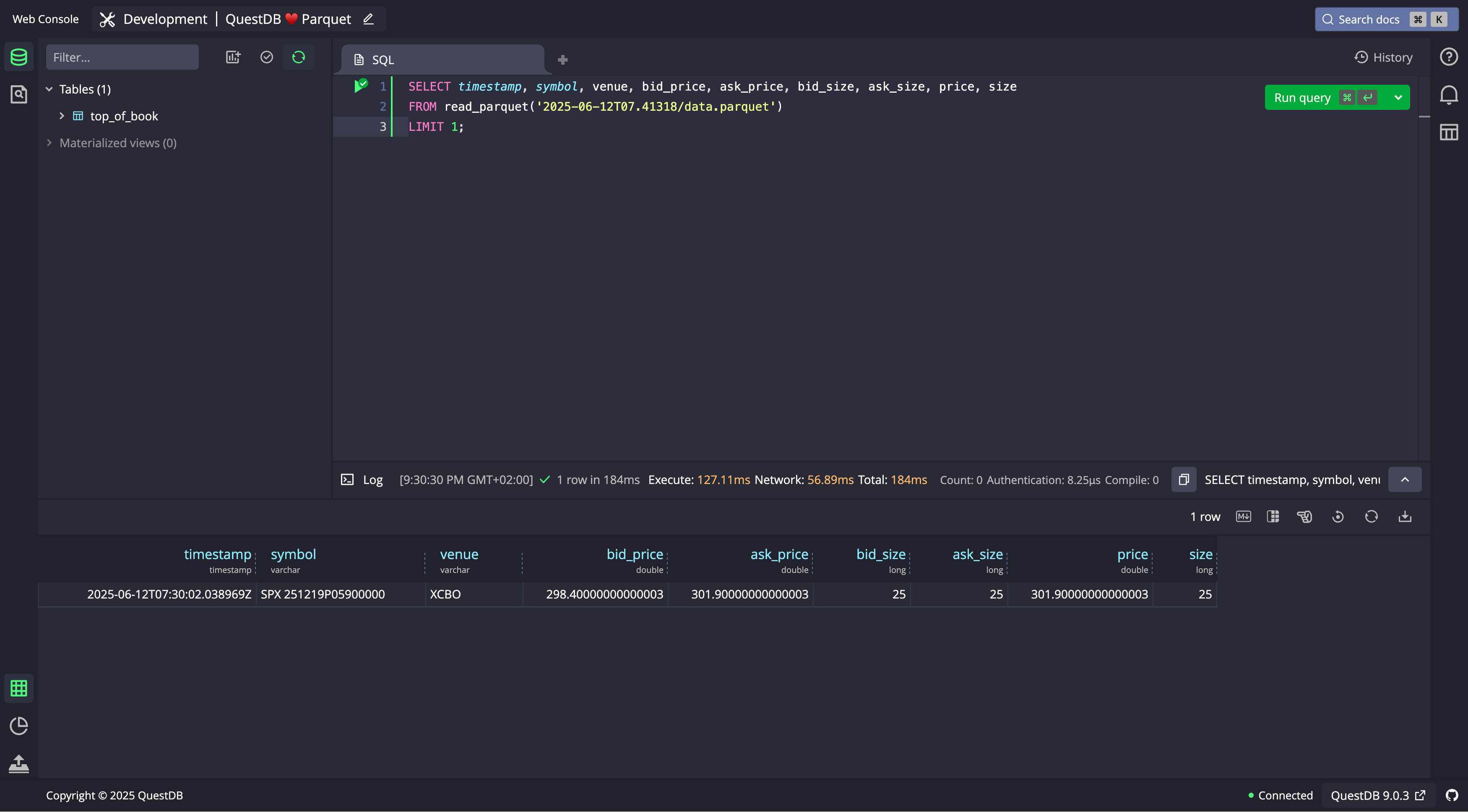Select the SQL tab
The image size is (1468, 812).
[442, 60]
